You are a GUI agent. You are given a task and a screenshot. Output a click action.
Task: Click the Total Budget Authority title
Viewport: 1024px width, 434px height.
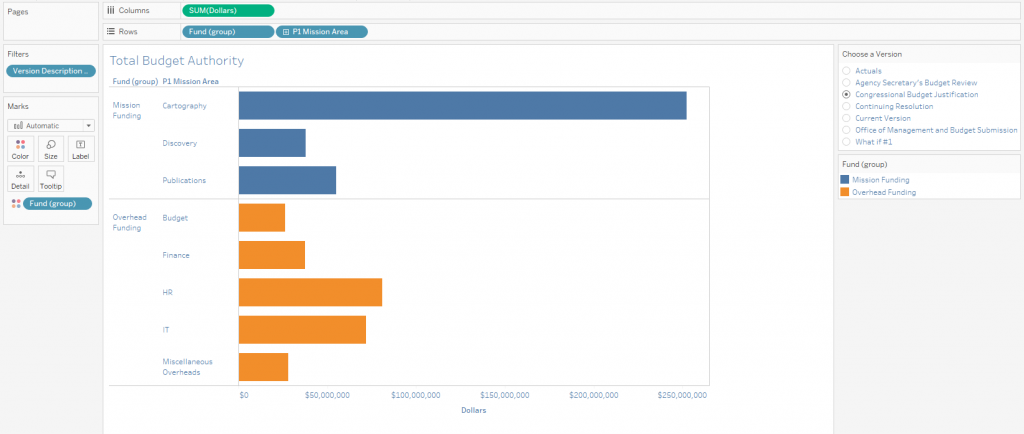[x=176, y=61]
